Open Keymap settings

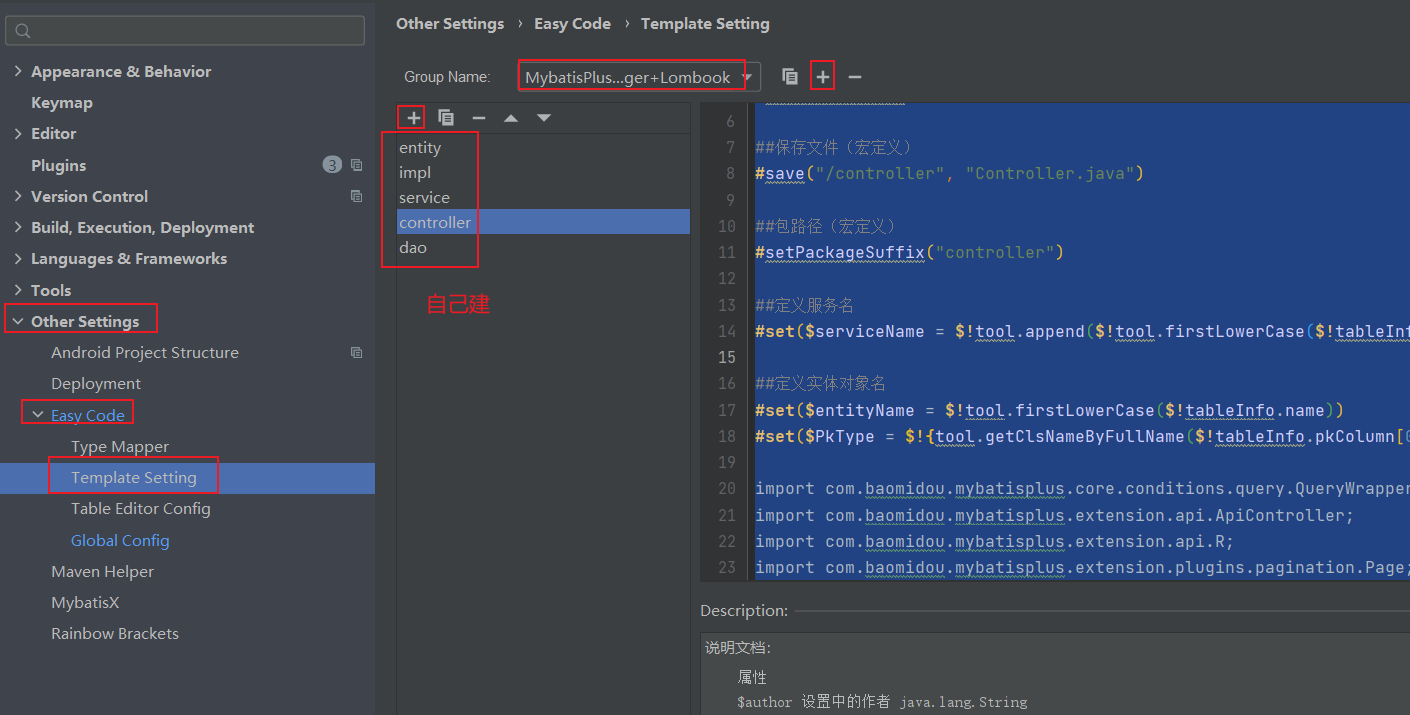tap(62, 103)
